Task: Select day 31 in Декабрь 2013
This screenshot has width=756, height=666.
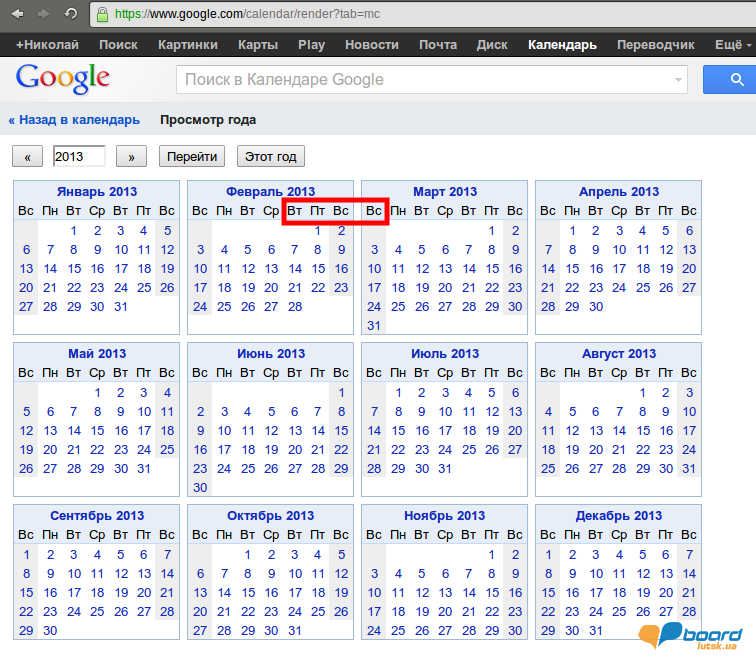Action: pos(595,630)
